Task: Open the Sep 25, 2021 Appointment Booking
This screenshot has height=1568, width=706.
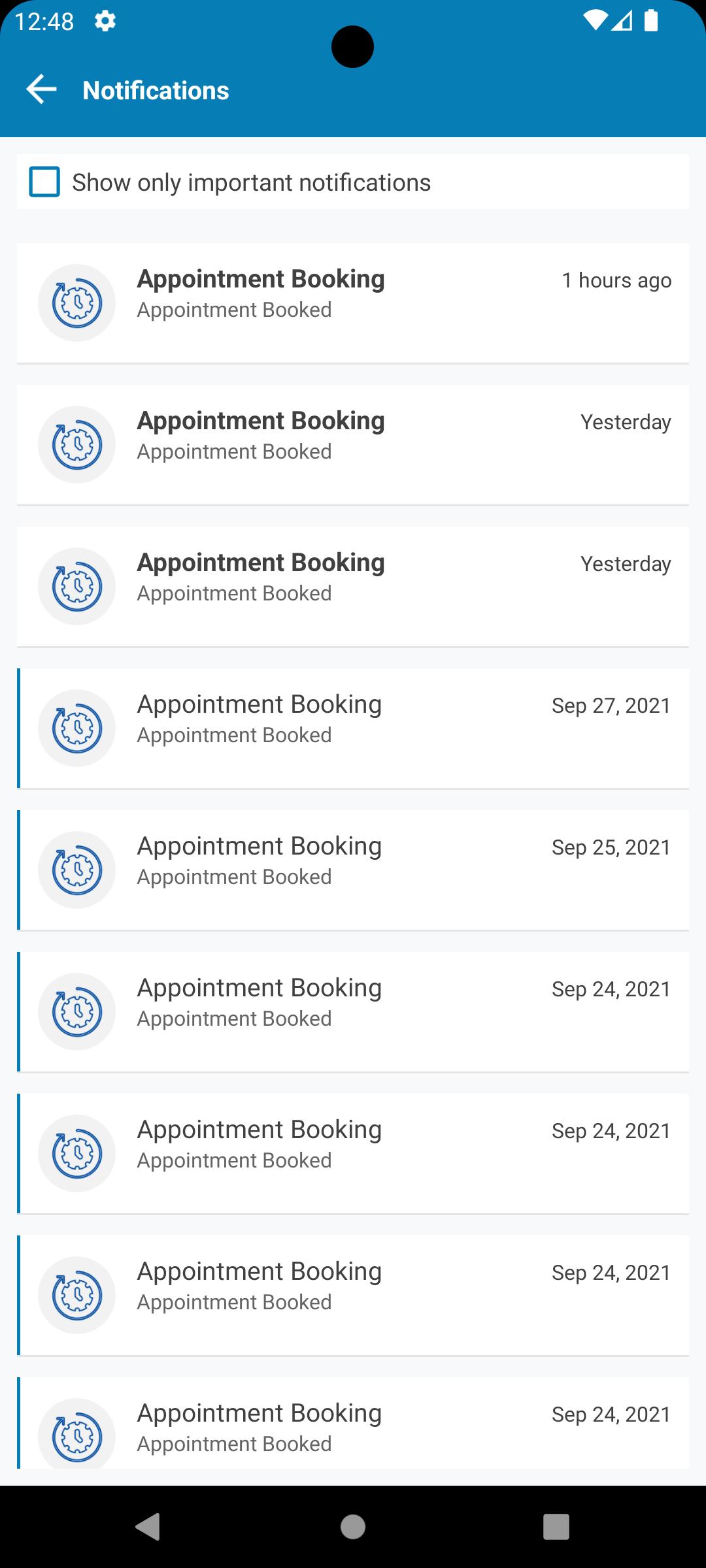Action: tap(353, 870)
